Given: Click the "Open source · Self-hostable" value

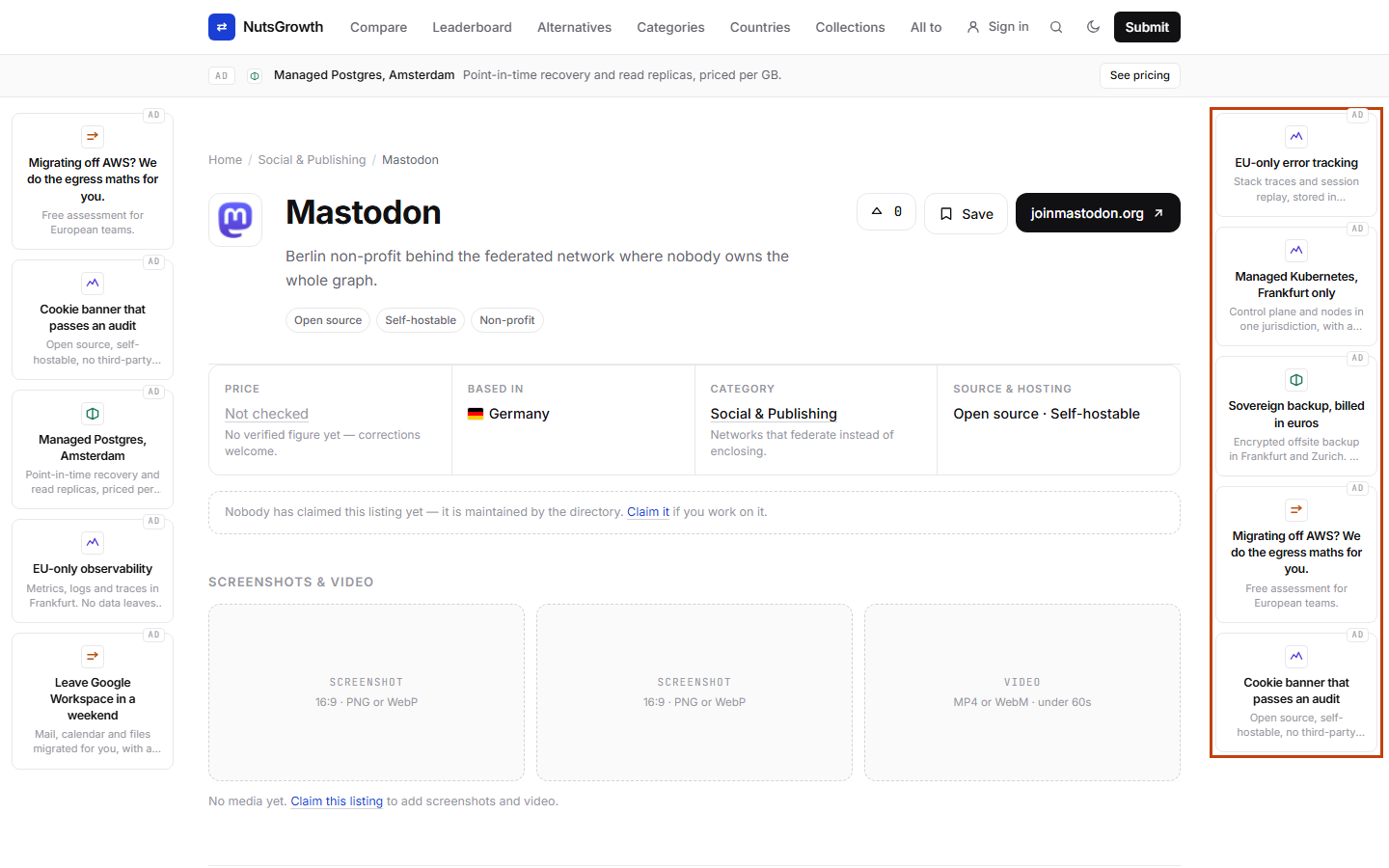Looking at the screenshot, I should pos(1047,414).
